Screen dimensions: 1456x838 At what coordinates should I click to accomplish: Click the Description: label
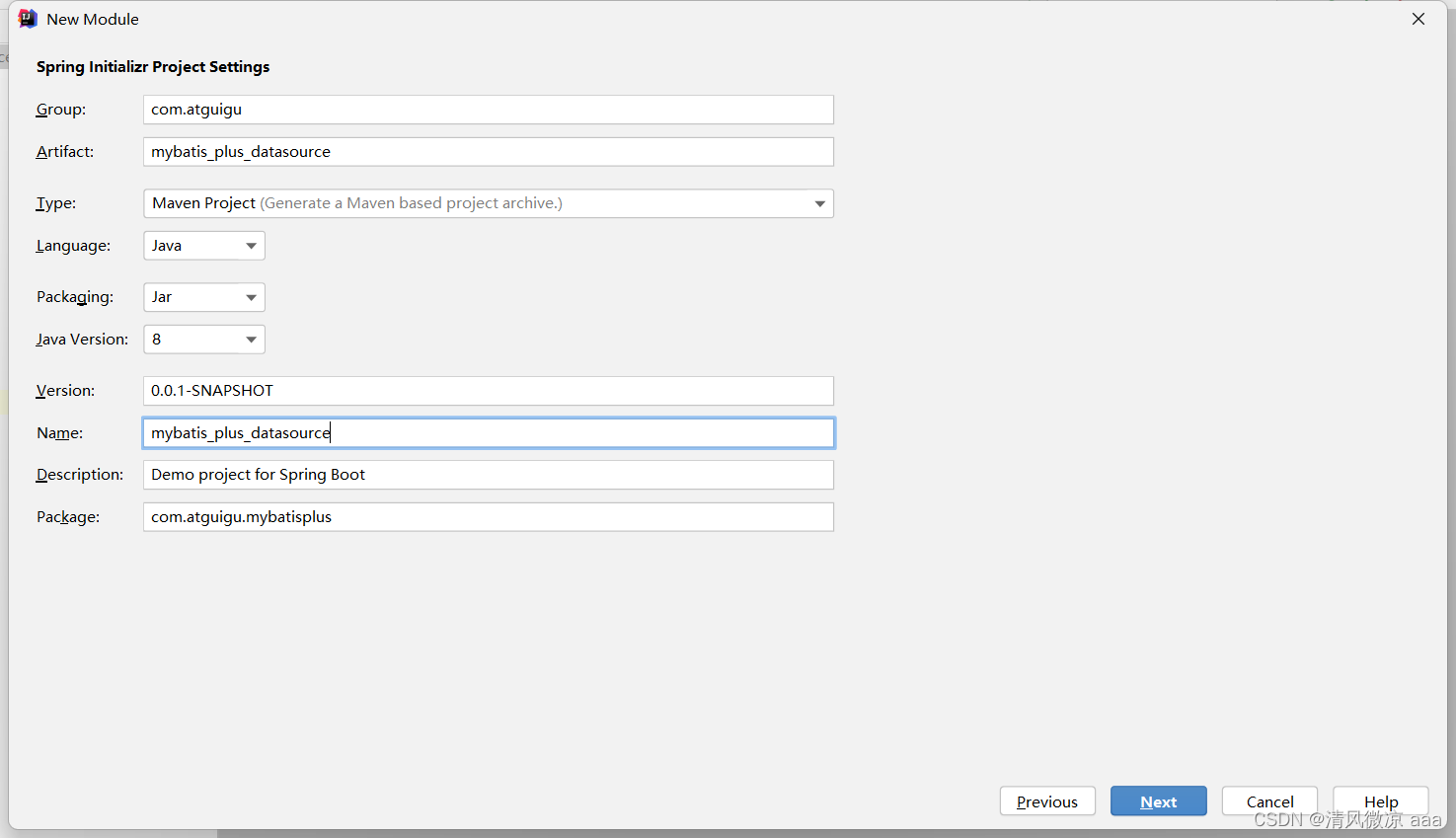[80, 475]
